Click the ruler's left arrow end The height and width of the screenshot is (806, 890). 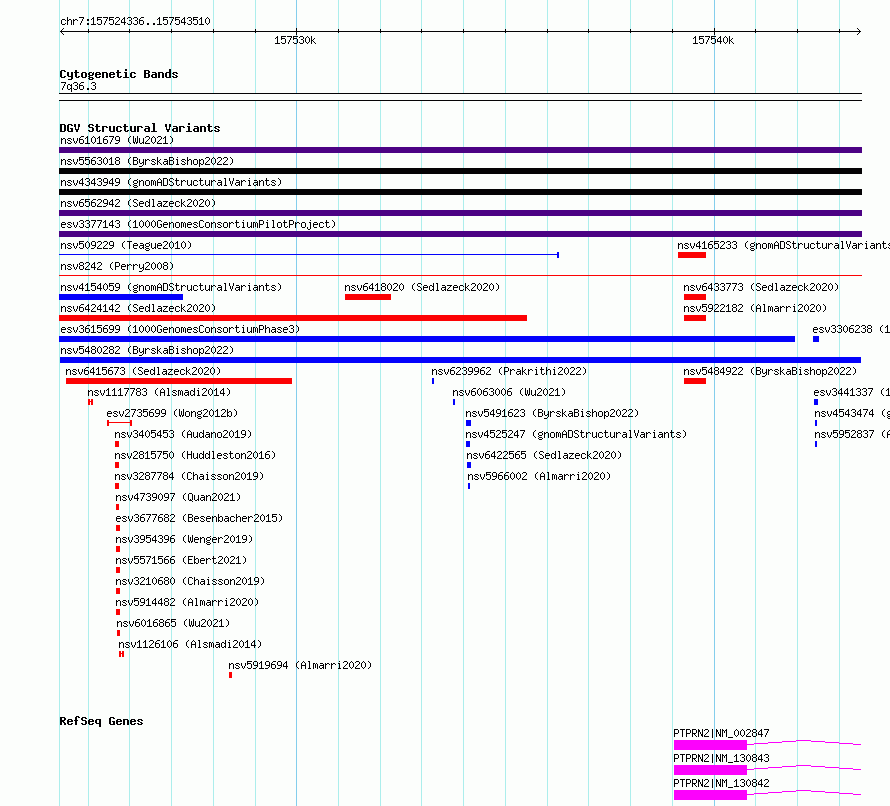(x=62, y=32)
